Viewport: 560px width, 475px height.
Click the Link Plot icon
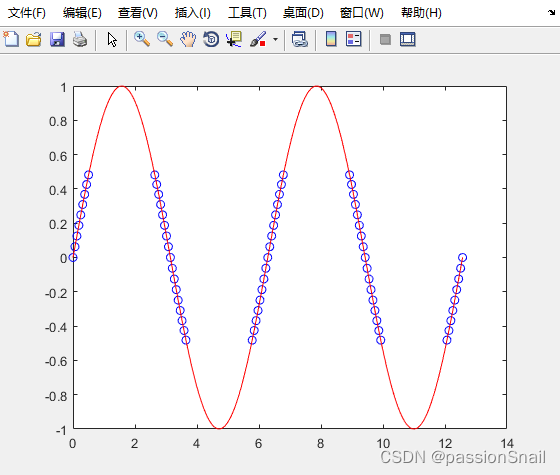[300, 39]
